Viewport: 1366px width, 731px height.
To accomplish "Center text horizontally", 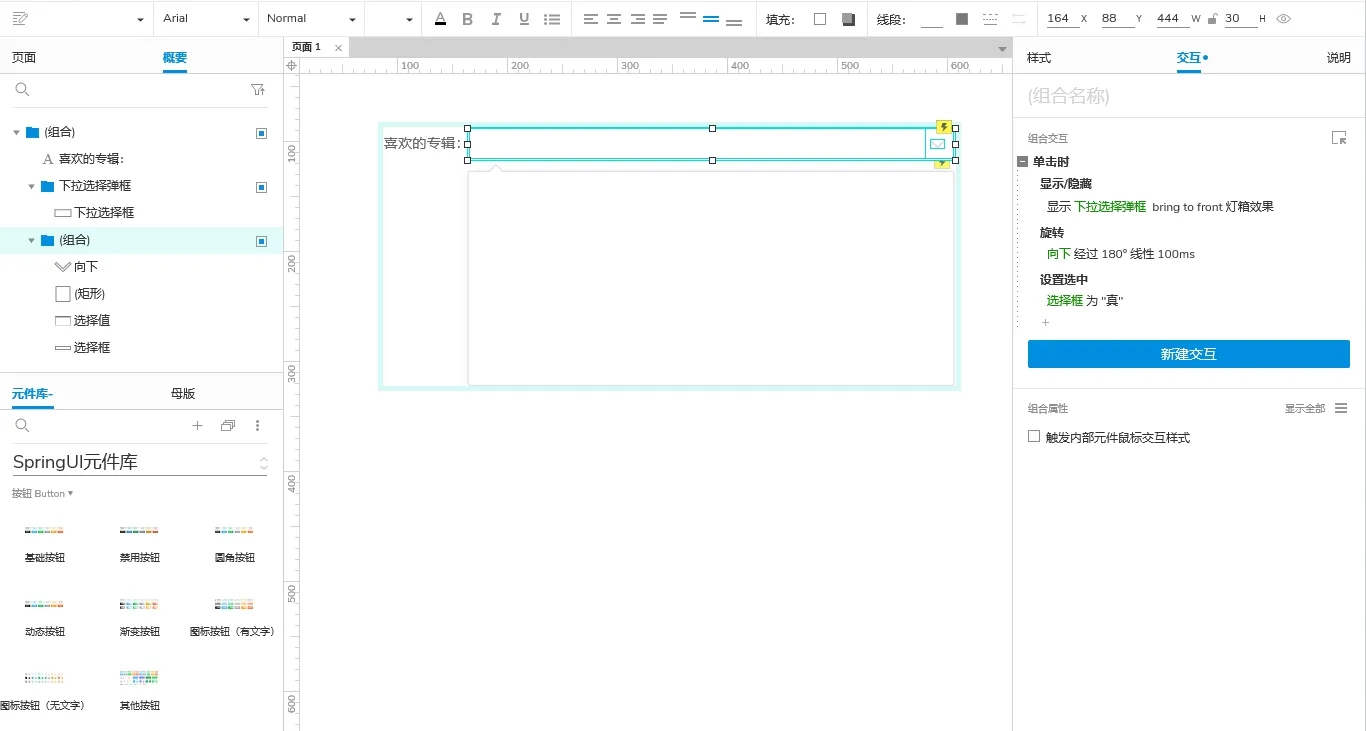I will point(614,19).
